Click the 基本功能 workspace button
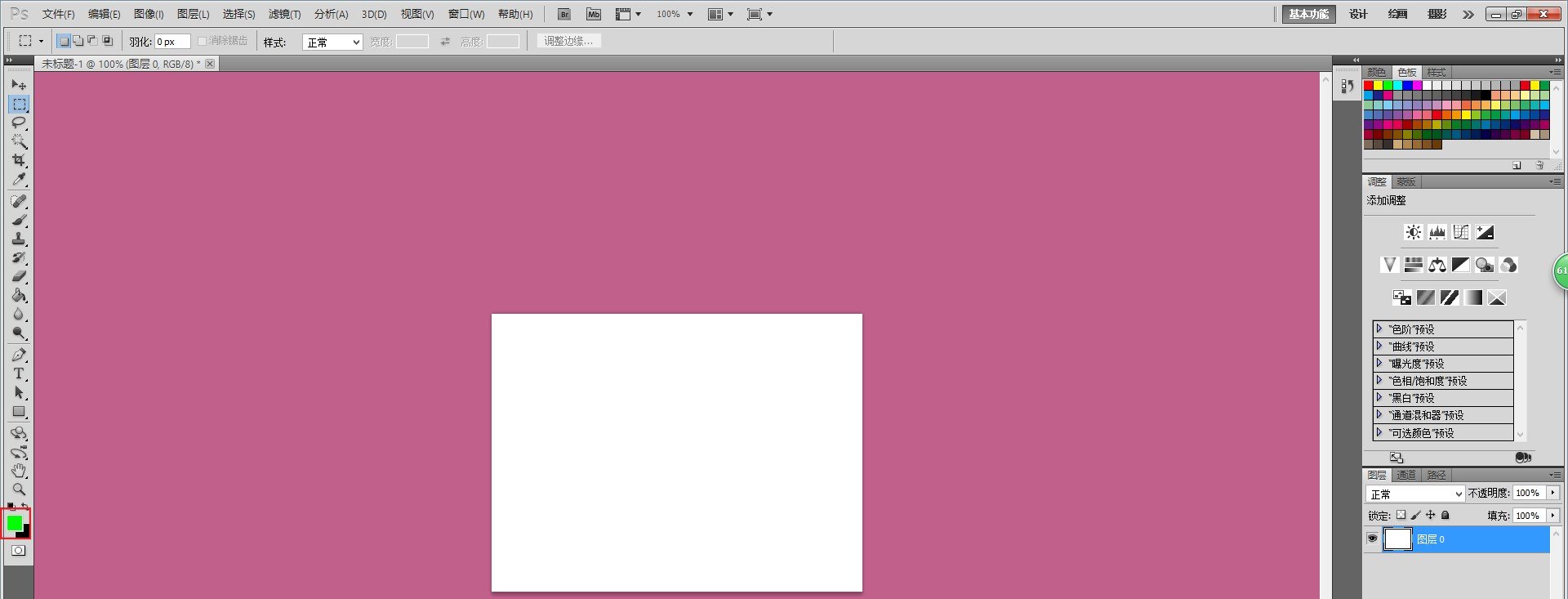The image size is (1568, 599). point(1308,14)
